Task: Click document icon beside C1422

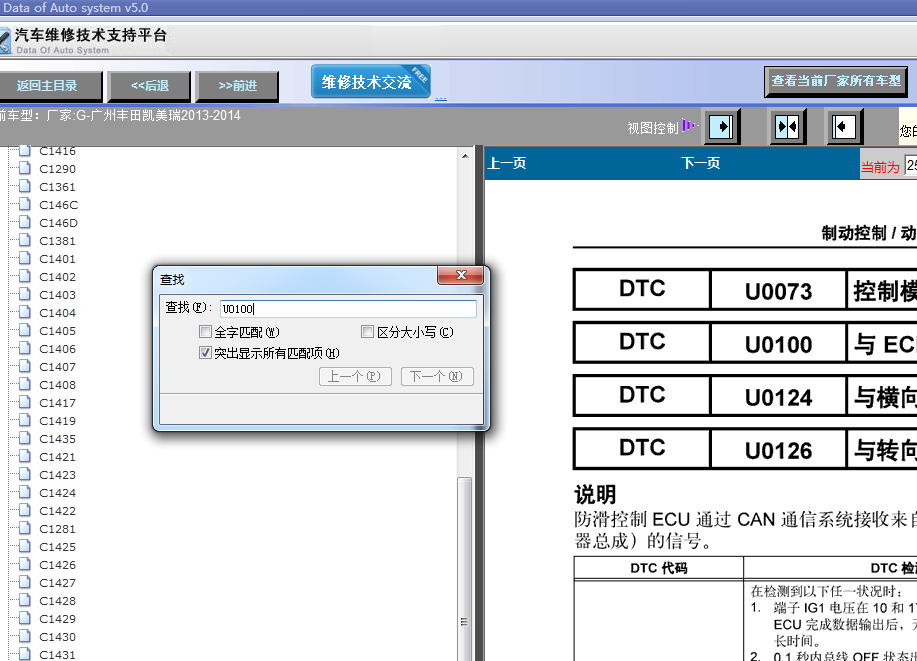Action: click(x=25, y=510)
